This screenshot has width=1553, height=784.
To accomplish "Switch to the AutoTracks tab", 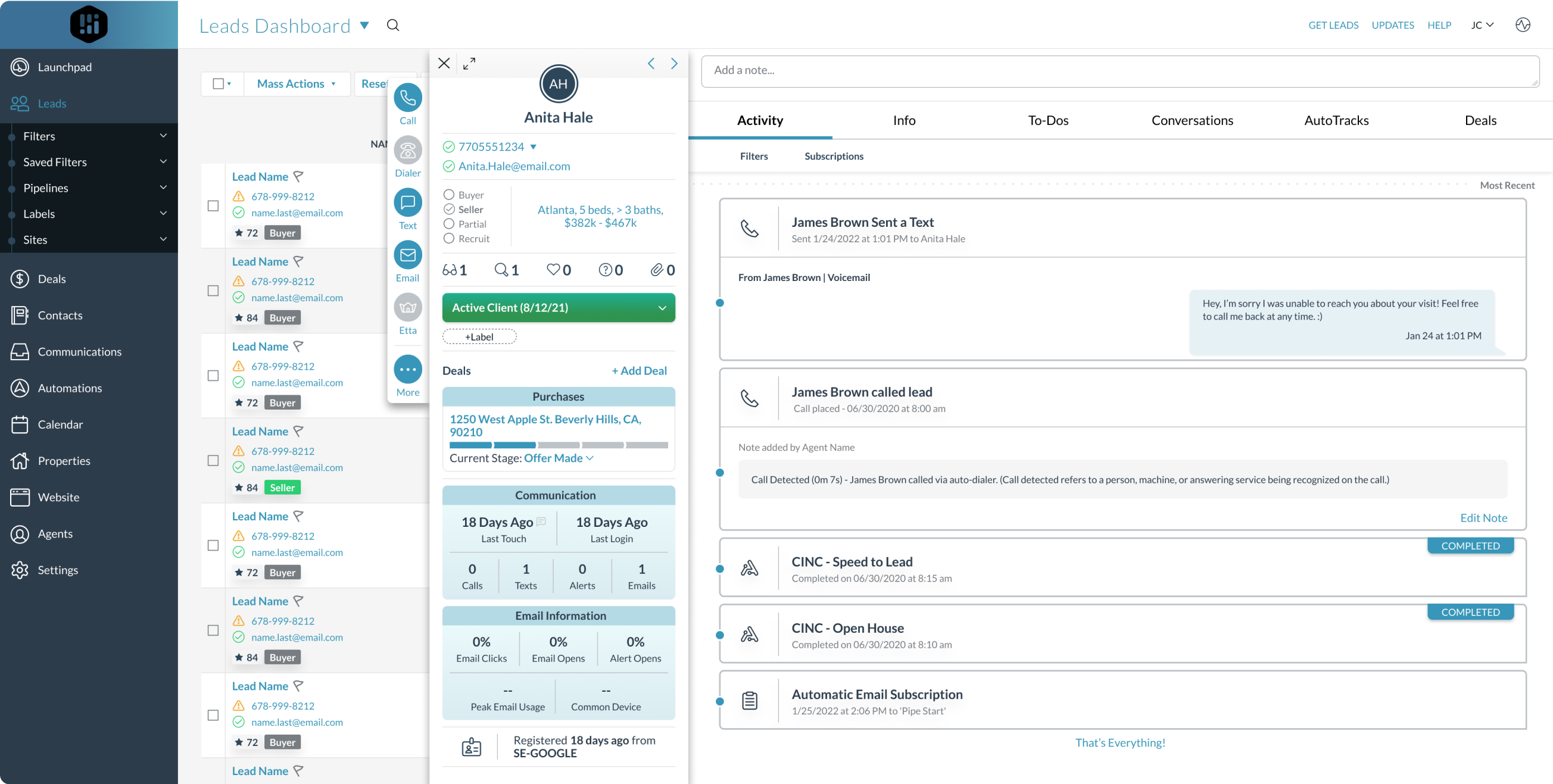I will pos(1336,120).
